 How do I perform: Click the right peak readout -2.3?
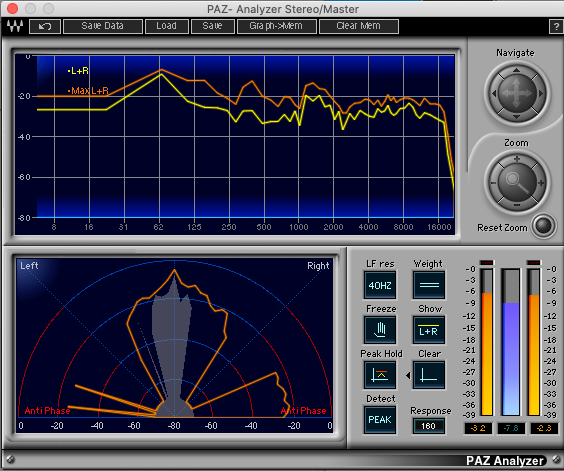[x=544, y=428]
